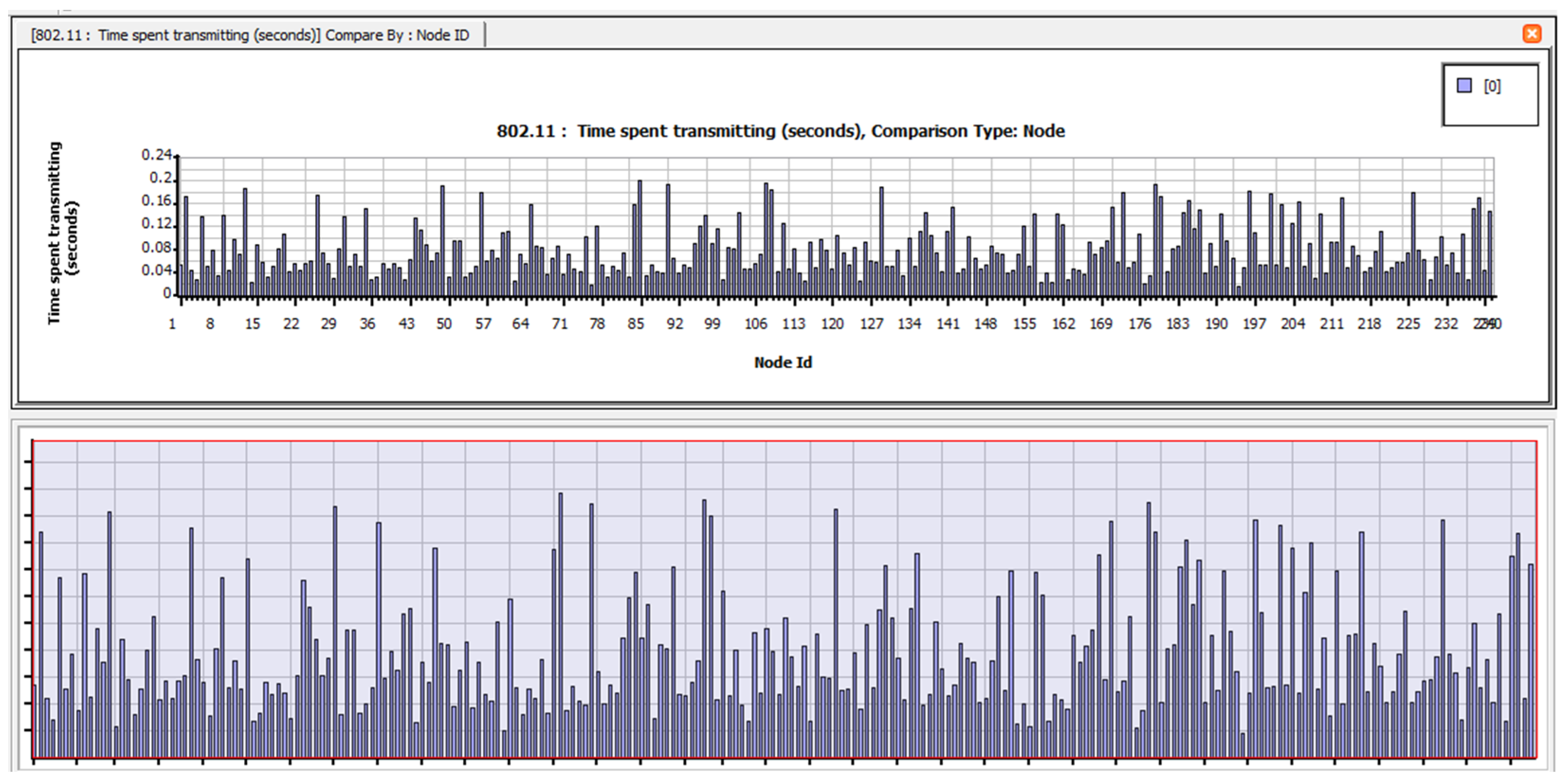Click the 127 label on the x-axis
The width and height of the screenshot is (1567, 784).
pyautogui.click(x=871, y=324)
